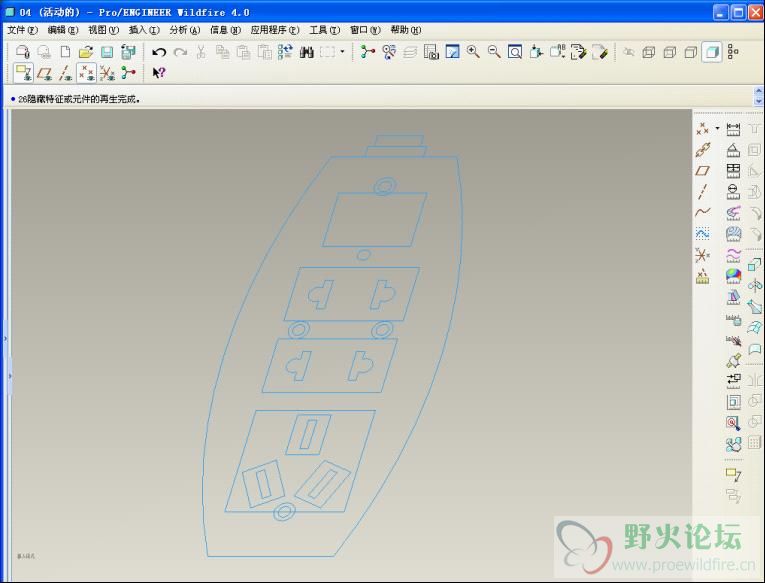Expand the datum point tool flyout arrow
The image size is (765, 583).
click(x=717, y=128)
